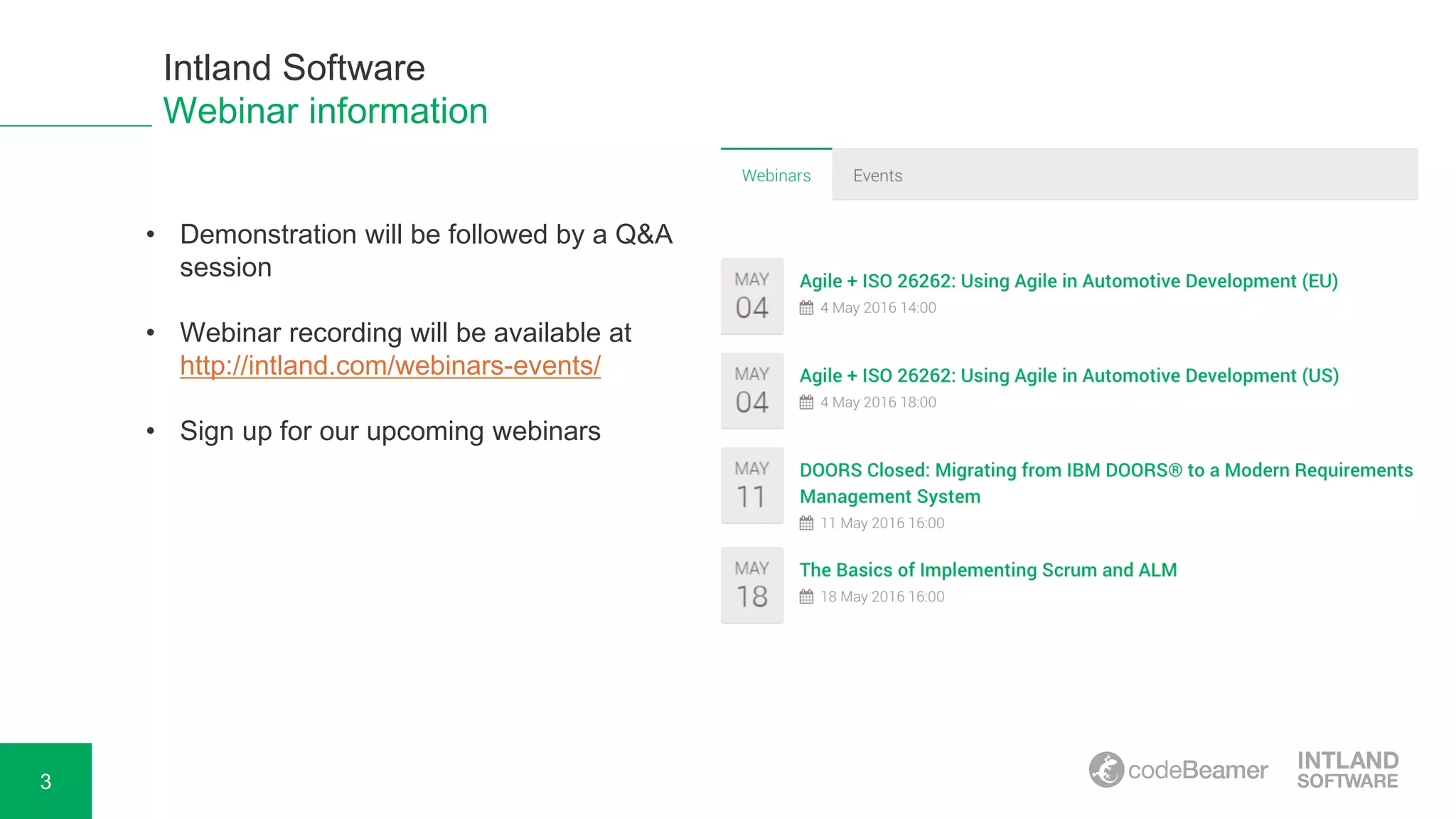
Task: Switch to the Webinars tab
Action: [x=776, y=176]
